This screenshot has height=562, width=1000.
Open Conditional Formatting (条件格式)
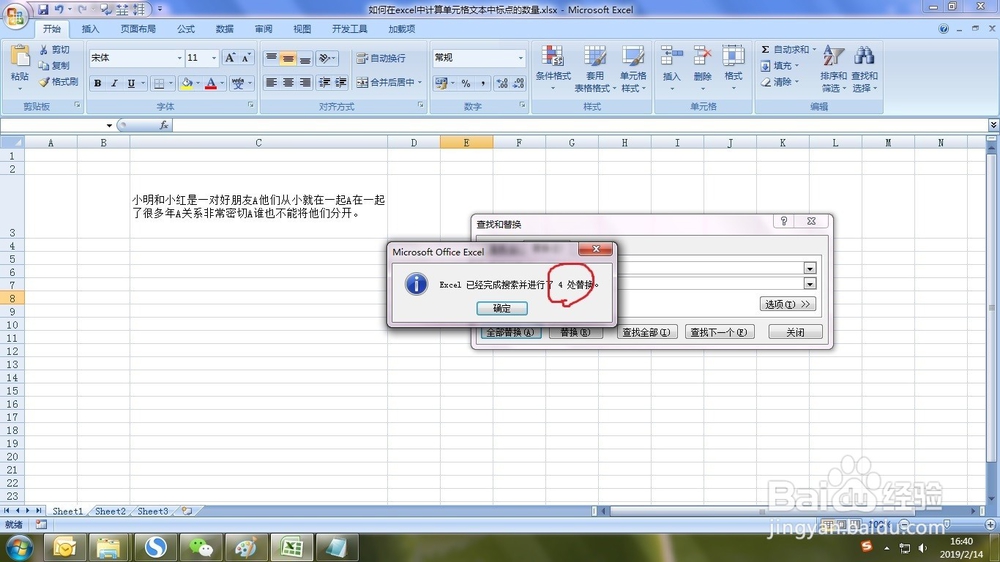553,68
